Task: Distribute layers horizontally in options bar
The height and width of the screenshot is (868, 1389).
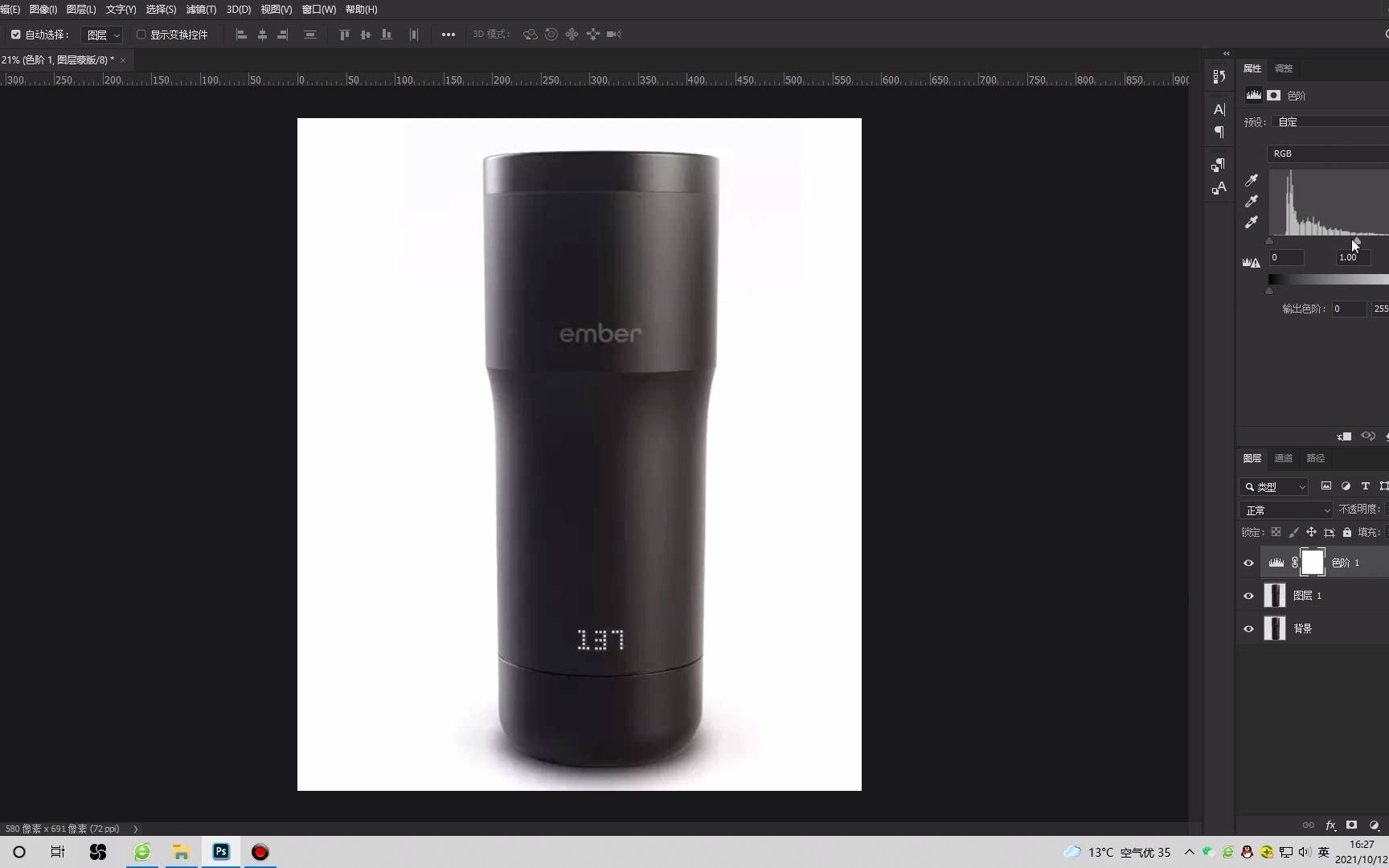Action: pos(414,35)
